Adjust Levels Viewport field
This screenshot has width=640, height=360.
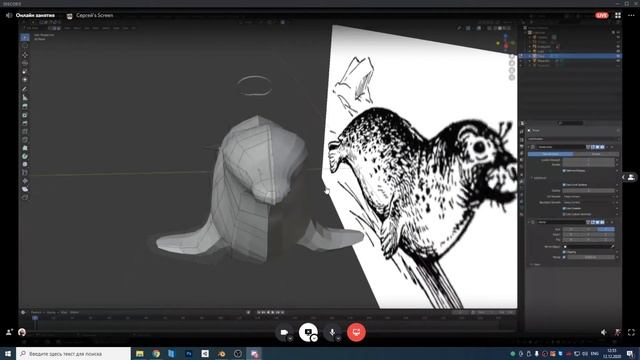(588, 160)
